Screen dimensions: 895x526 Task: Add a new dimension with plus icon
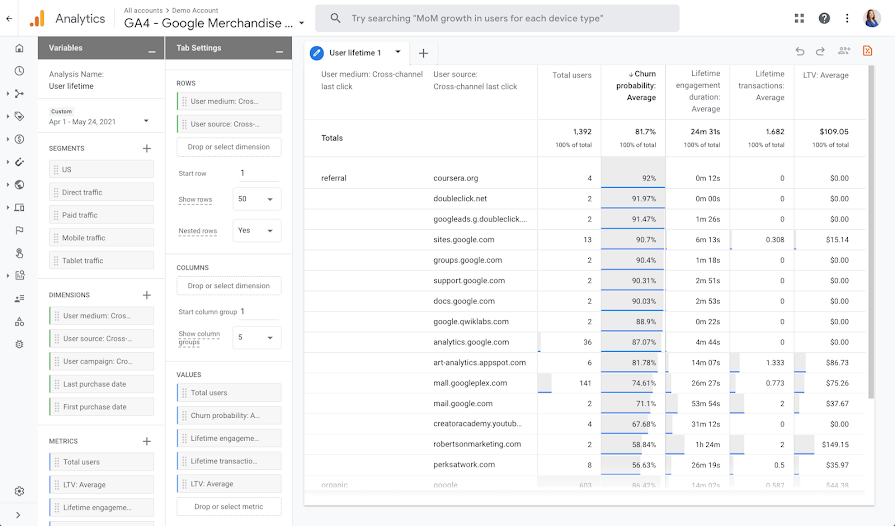coord(147,295)
